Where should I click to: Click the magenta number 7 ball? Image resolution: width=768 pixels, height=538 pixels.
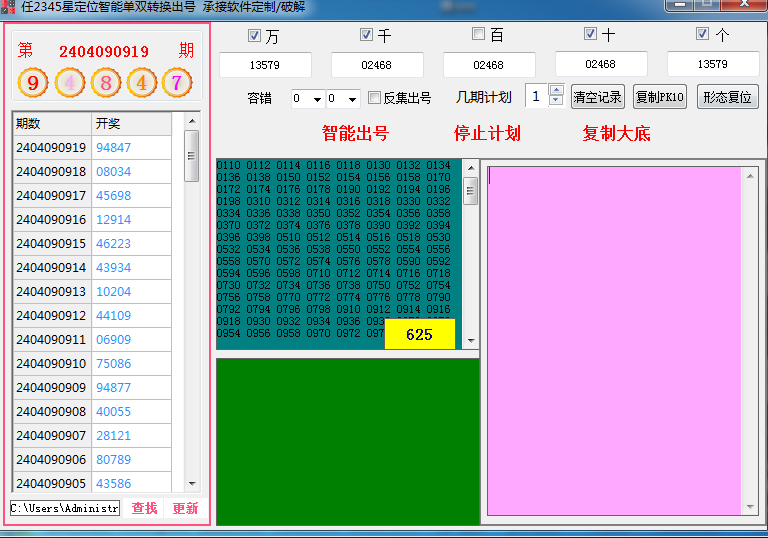[x=177, y=82]
